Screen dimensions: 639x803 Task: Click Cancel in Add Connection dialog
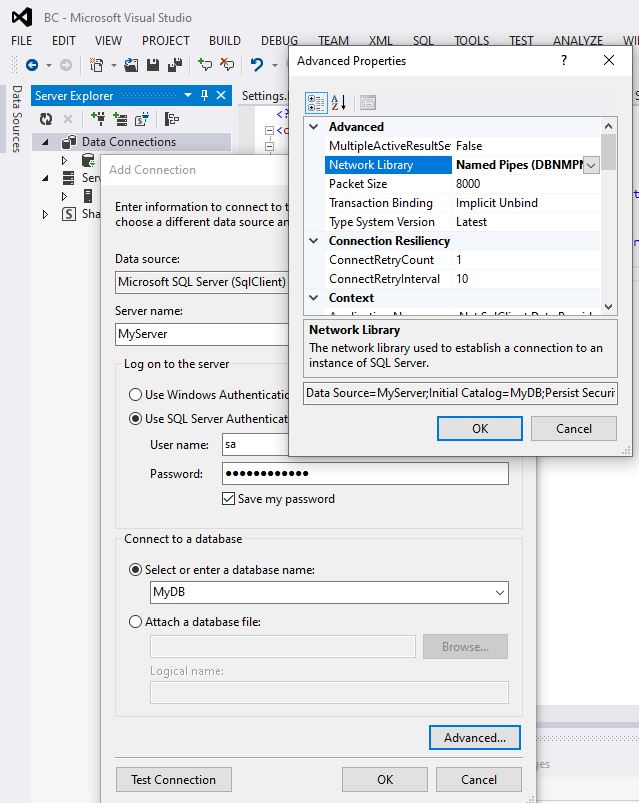pyautogui.click(x=479, y=779)
